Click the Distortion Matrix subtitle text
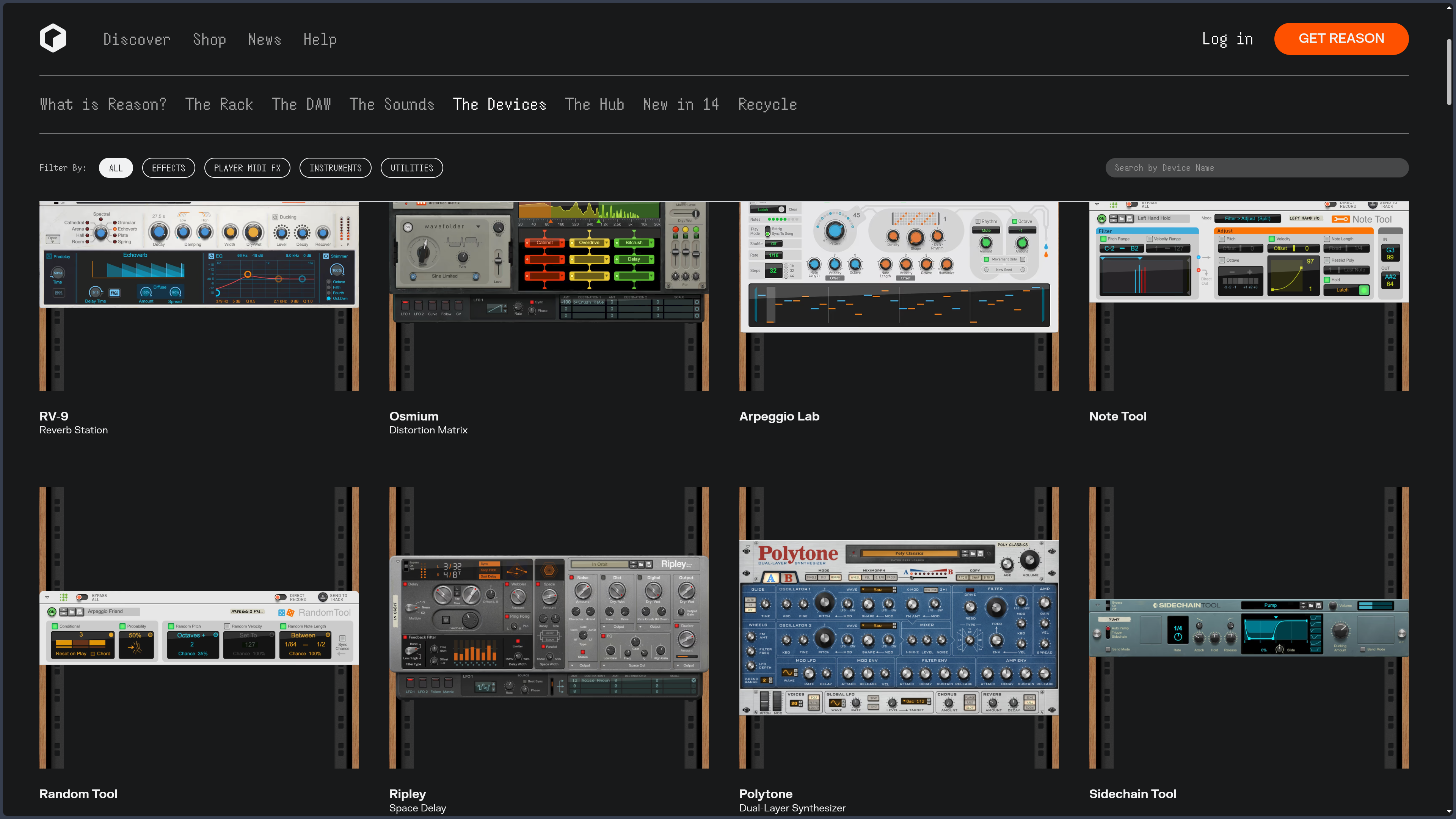This screenshot has width=1456, height=819. coord(428,430)
